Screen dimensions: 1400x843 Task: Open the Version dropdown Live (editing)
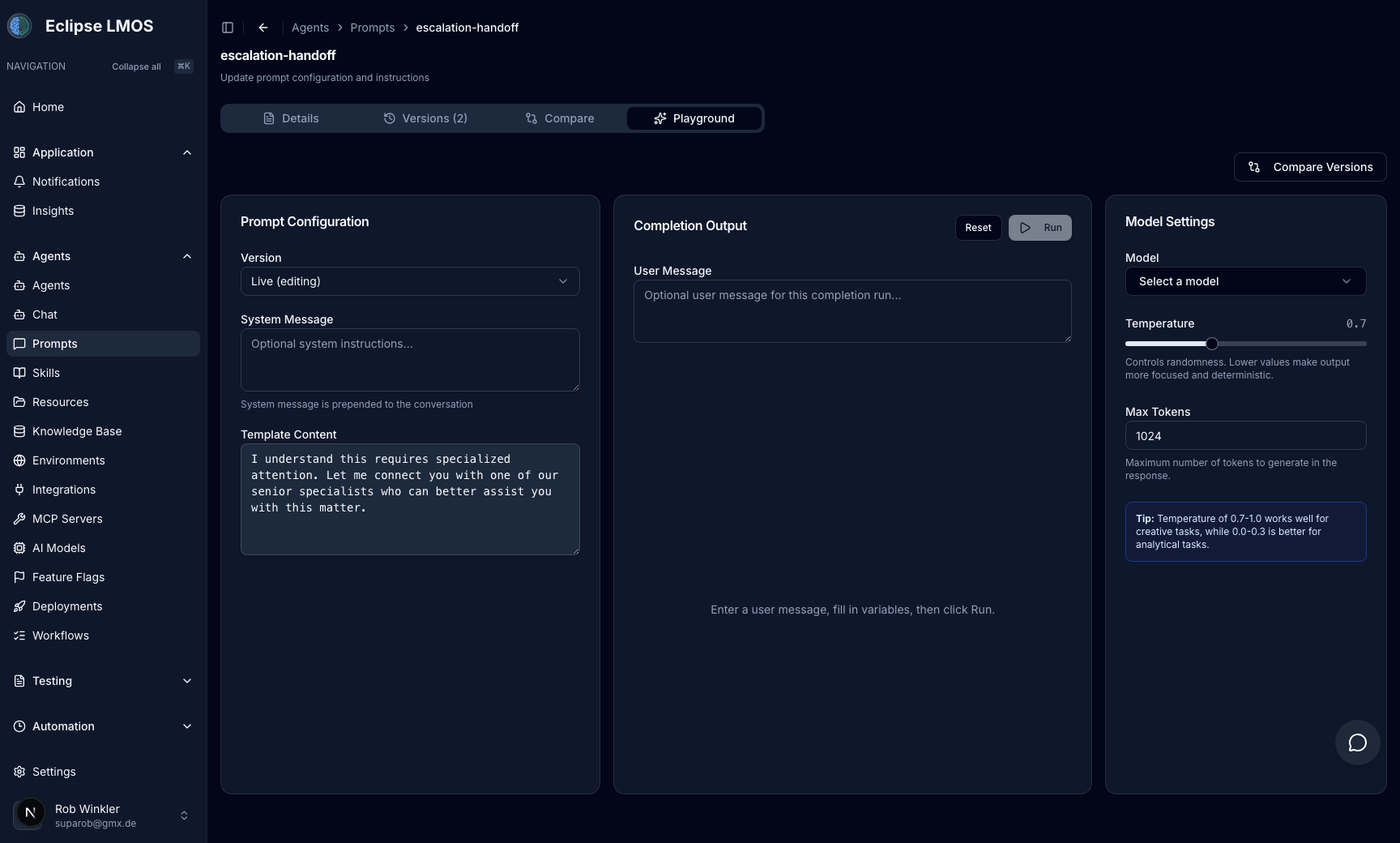(x=410, y=281)
